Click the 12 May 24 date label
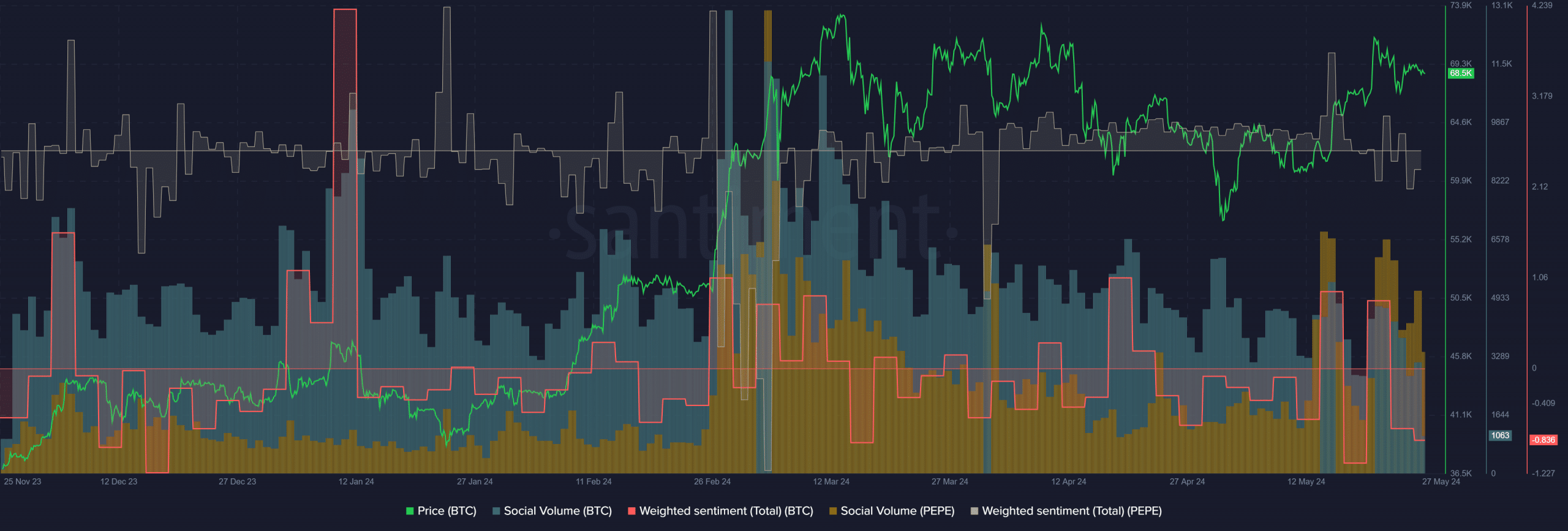The height and width of the screenshot is (531, 1568). coord(1306,481)
